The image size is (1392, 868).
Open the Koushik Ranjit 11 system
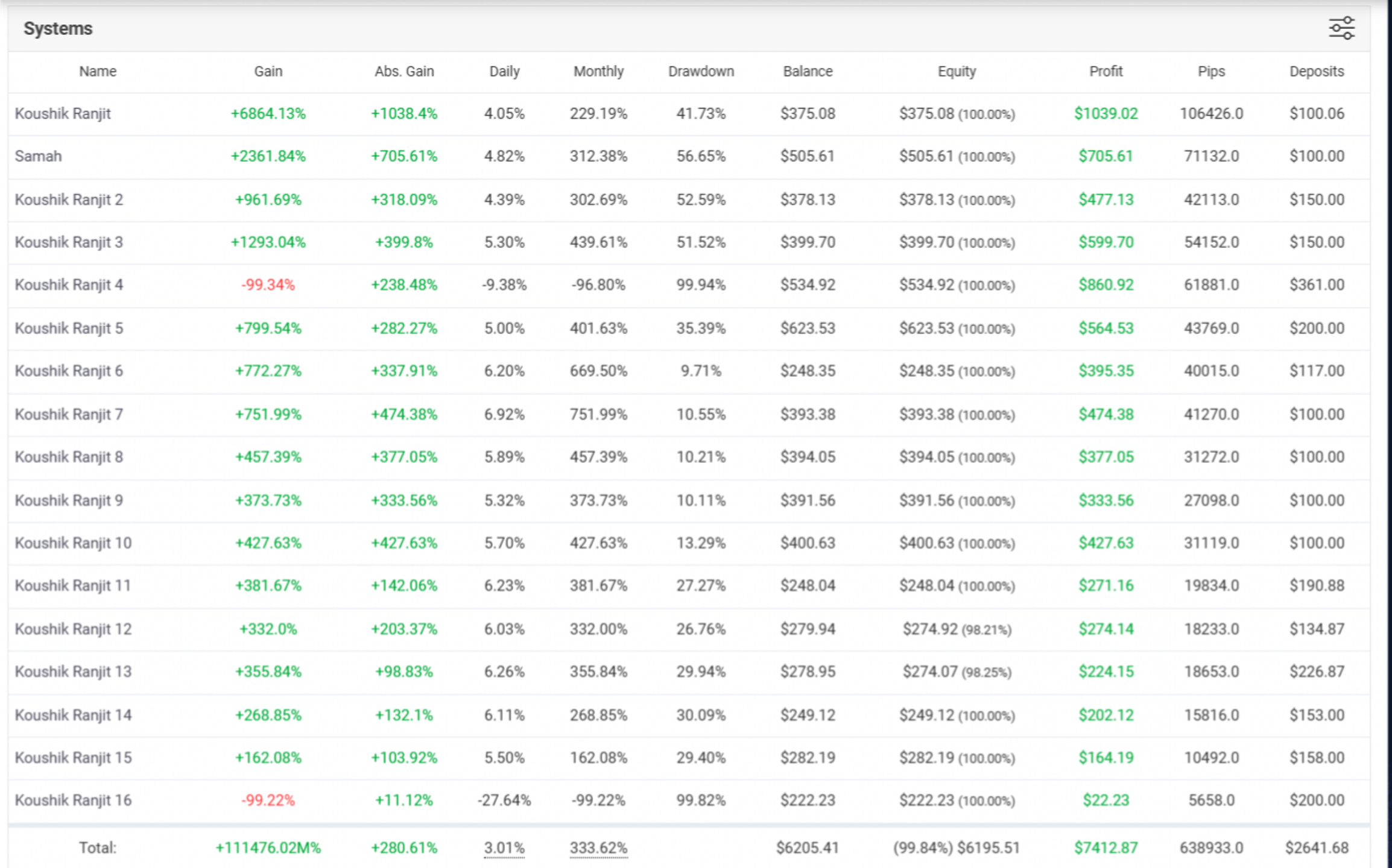(x=73, y=585)
